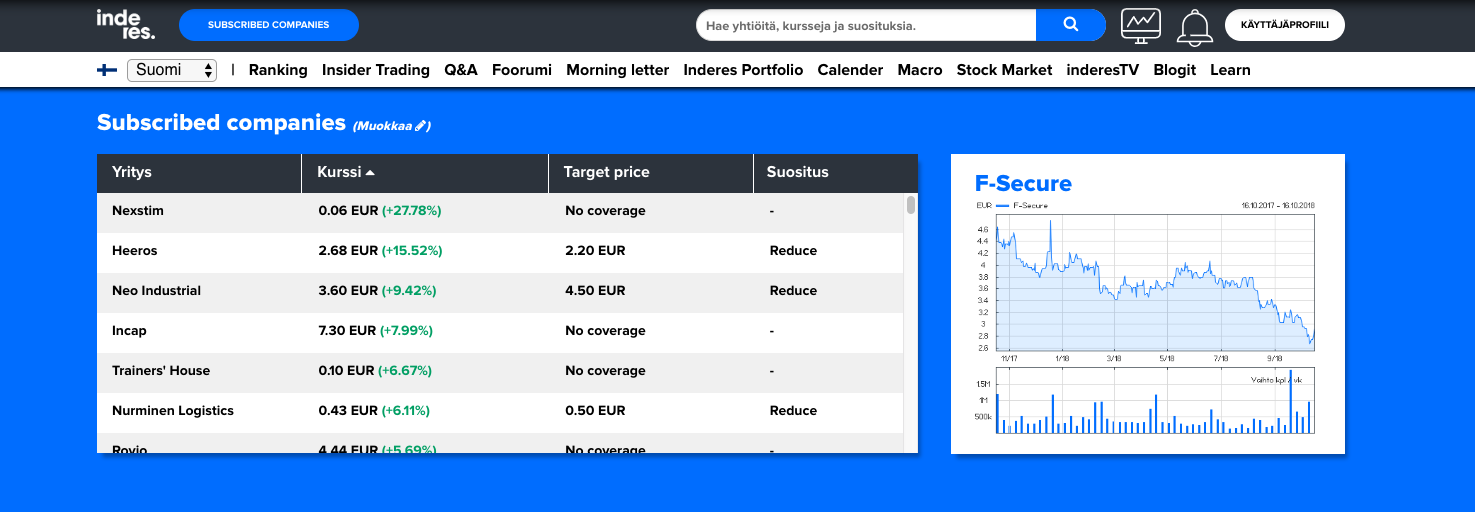Click the company search input field
The height and width of the screenshot is (512, 1475).
(865, 25)
